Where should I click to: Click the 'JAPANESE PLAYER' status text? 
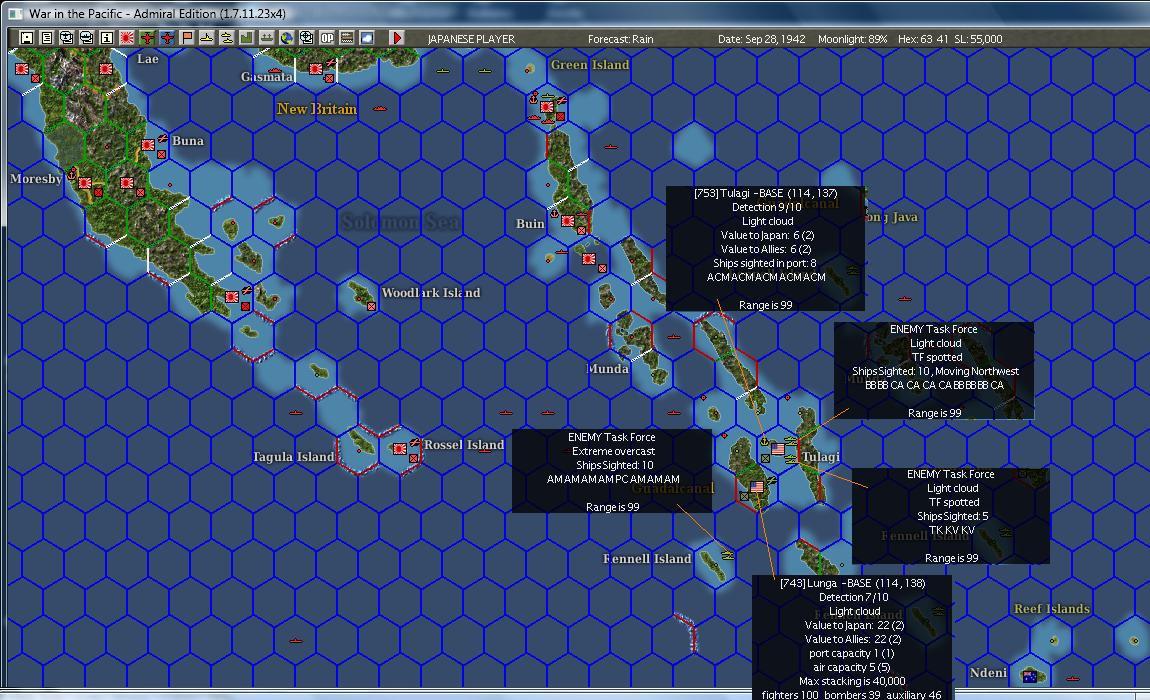[471, 39]
